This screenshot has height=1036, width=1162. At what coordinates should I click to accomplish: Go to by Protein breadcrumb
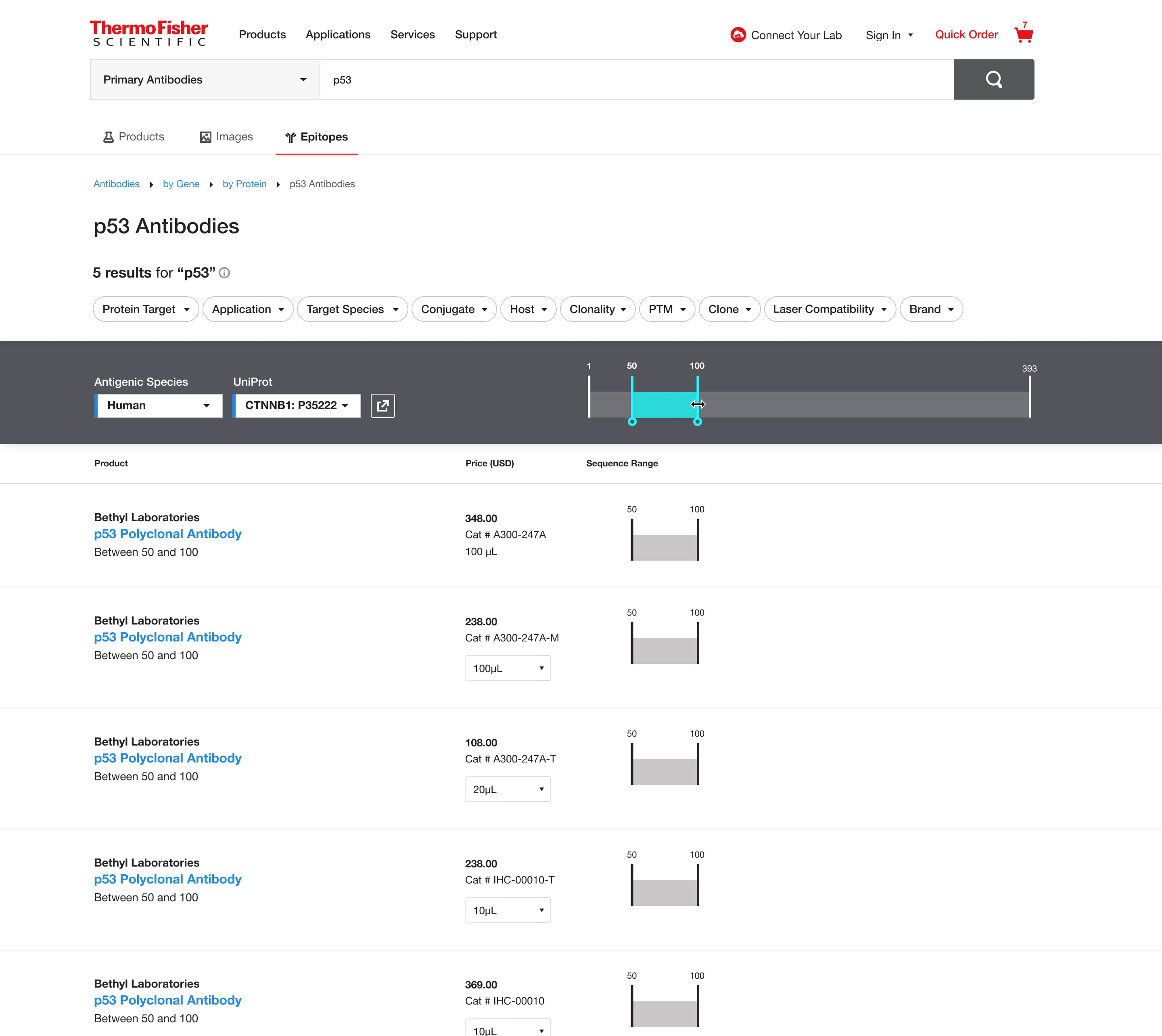click(x=244, y=184)
